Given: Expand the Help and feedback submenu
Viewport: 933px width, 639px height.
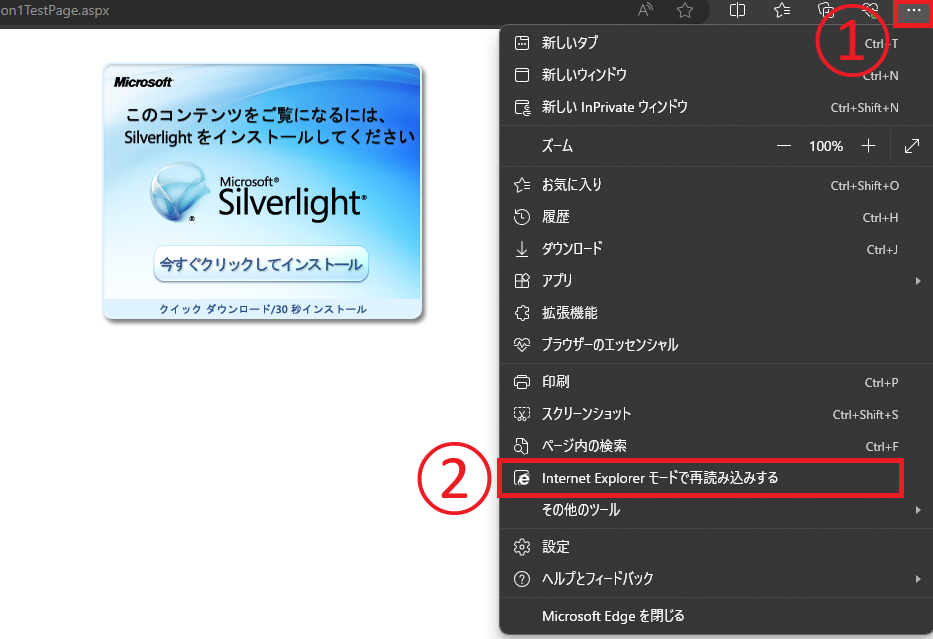Looking at the screenshot, I should click(600, 578).
